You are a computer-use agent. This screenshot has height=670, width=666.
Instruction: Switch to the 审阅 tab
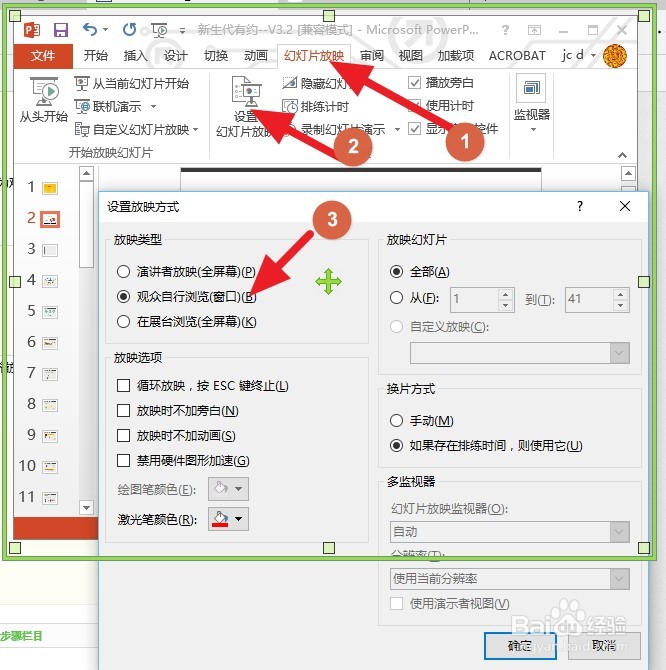(x=372, y=56)
